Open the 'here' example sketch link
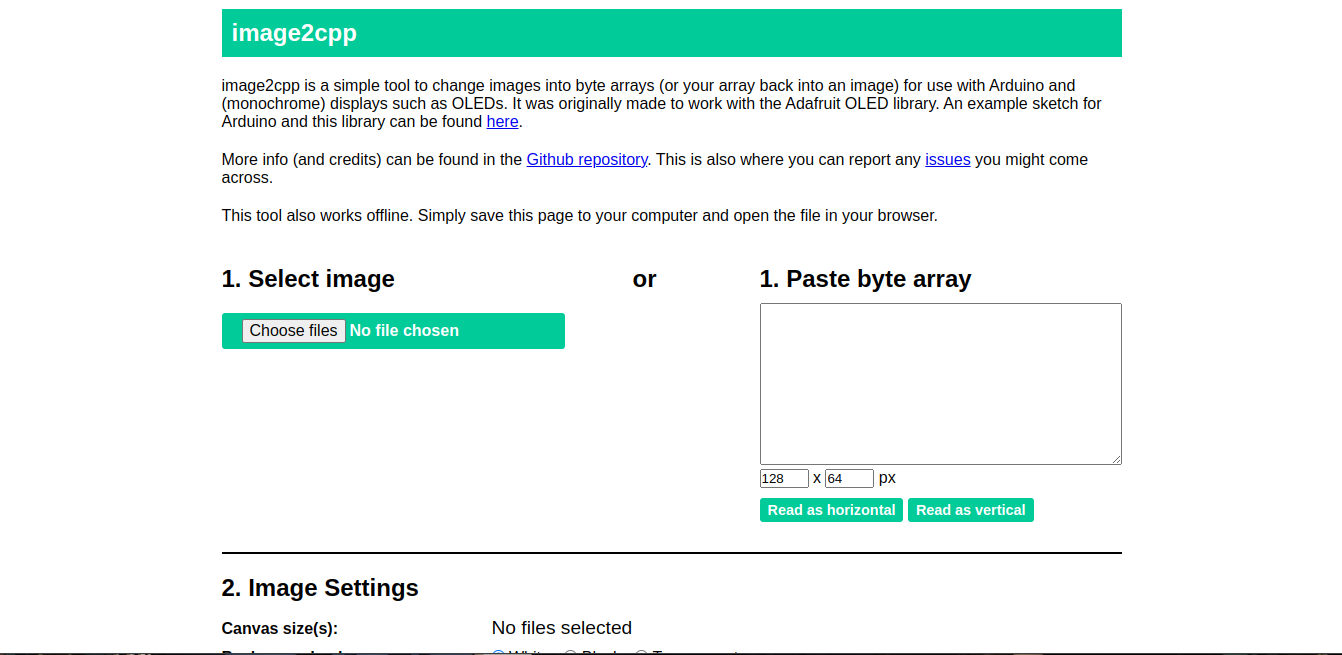 (502, 121)
